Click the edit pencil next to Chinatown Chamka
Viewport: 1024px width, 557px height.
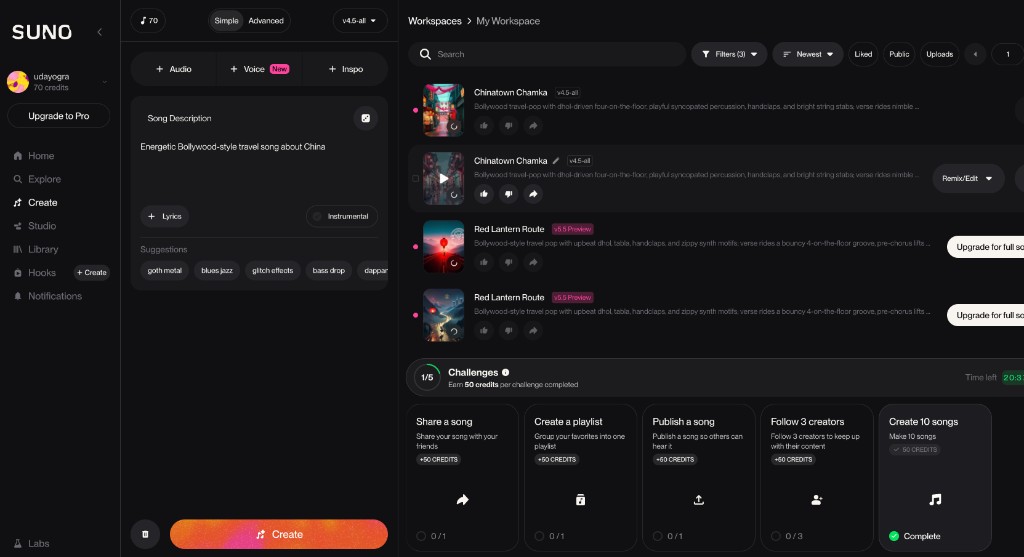pos(556,161)
